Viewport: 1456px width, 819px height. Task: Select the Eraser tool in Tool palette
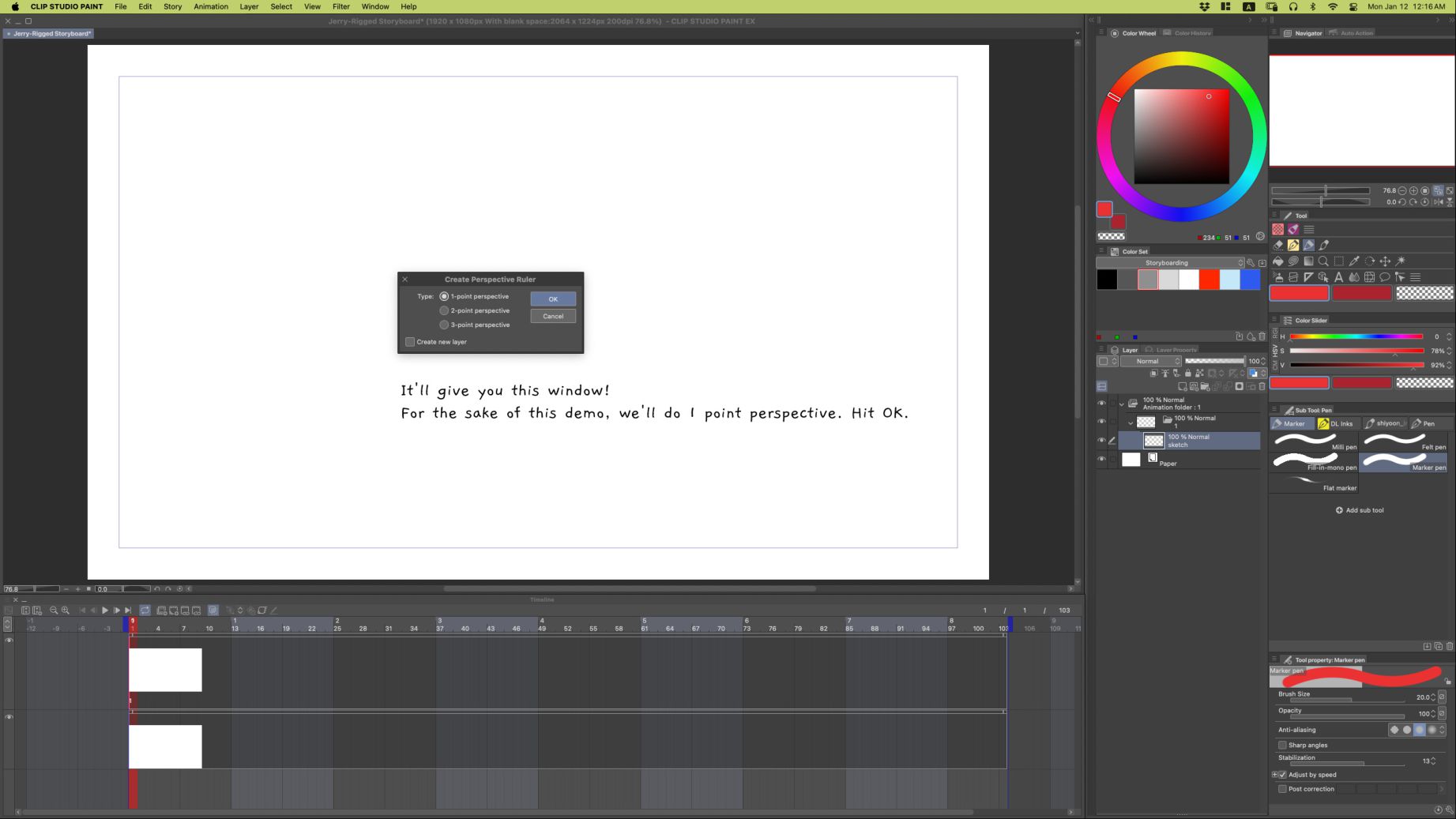click(x=1277, y=245)
